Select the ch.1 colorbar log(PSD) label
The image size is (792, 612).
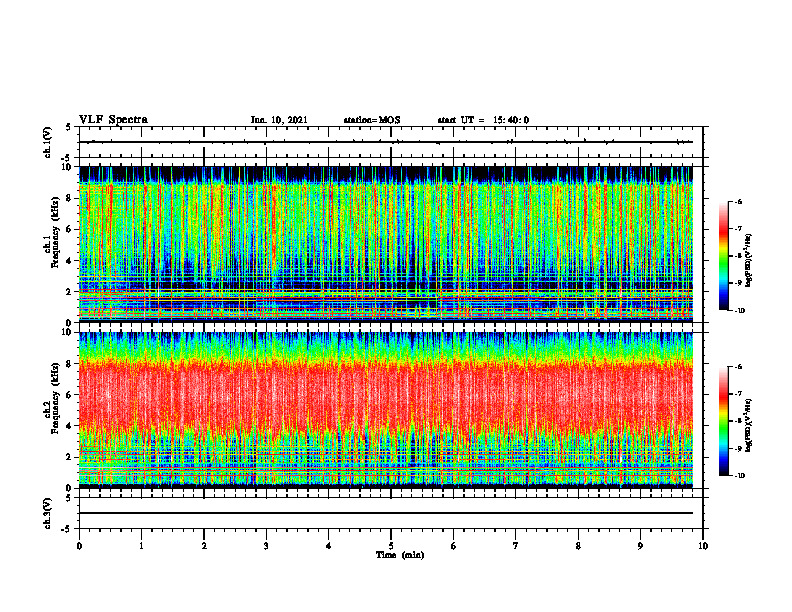tap(748, 261)
